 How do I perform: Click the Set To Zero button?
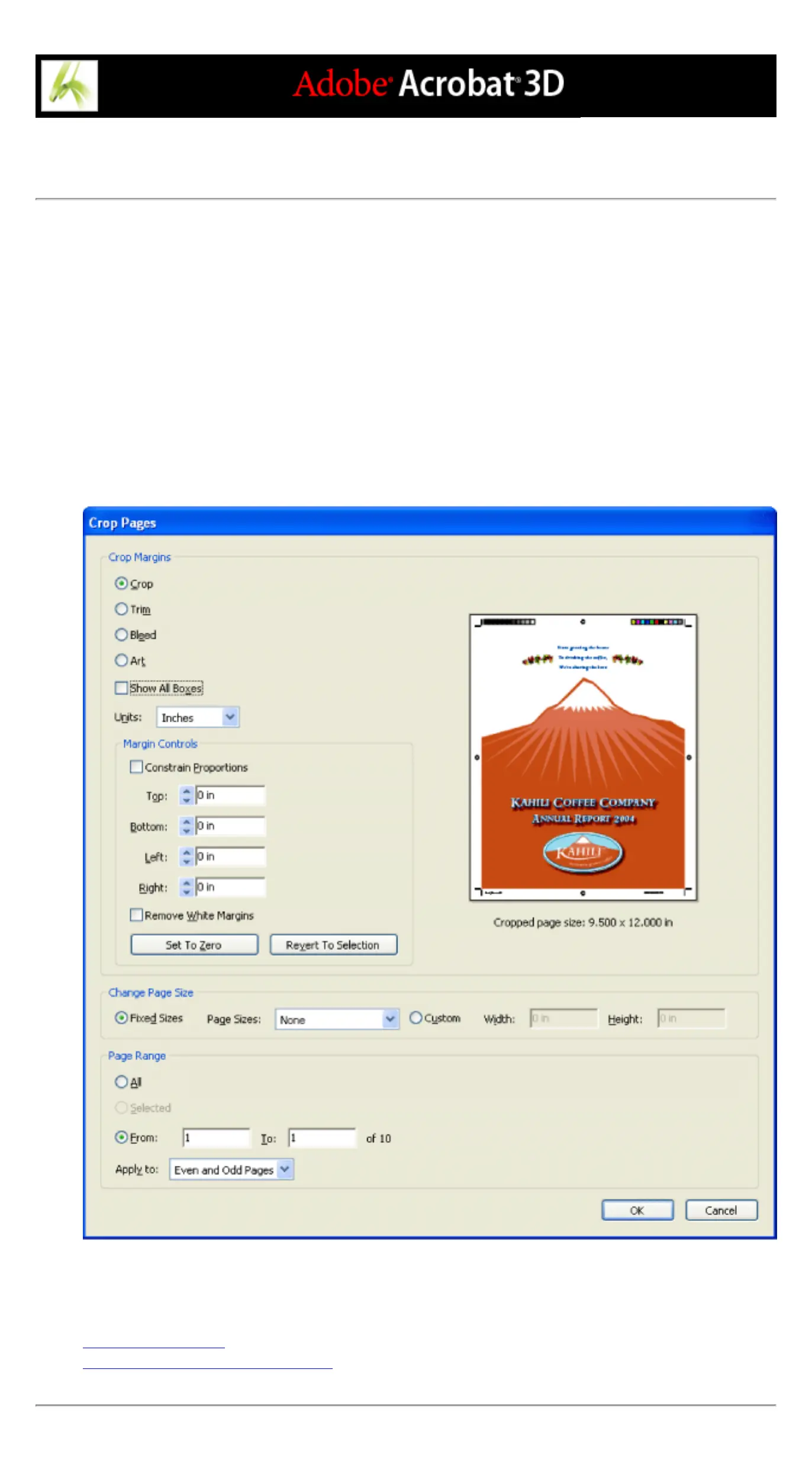(x=194, y=945)
